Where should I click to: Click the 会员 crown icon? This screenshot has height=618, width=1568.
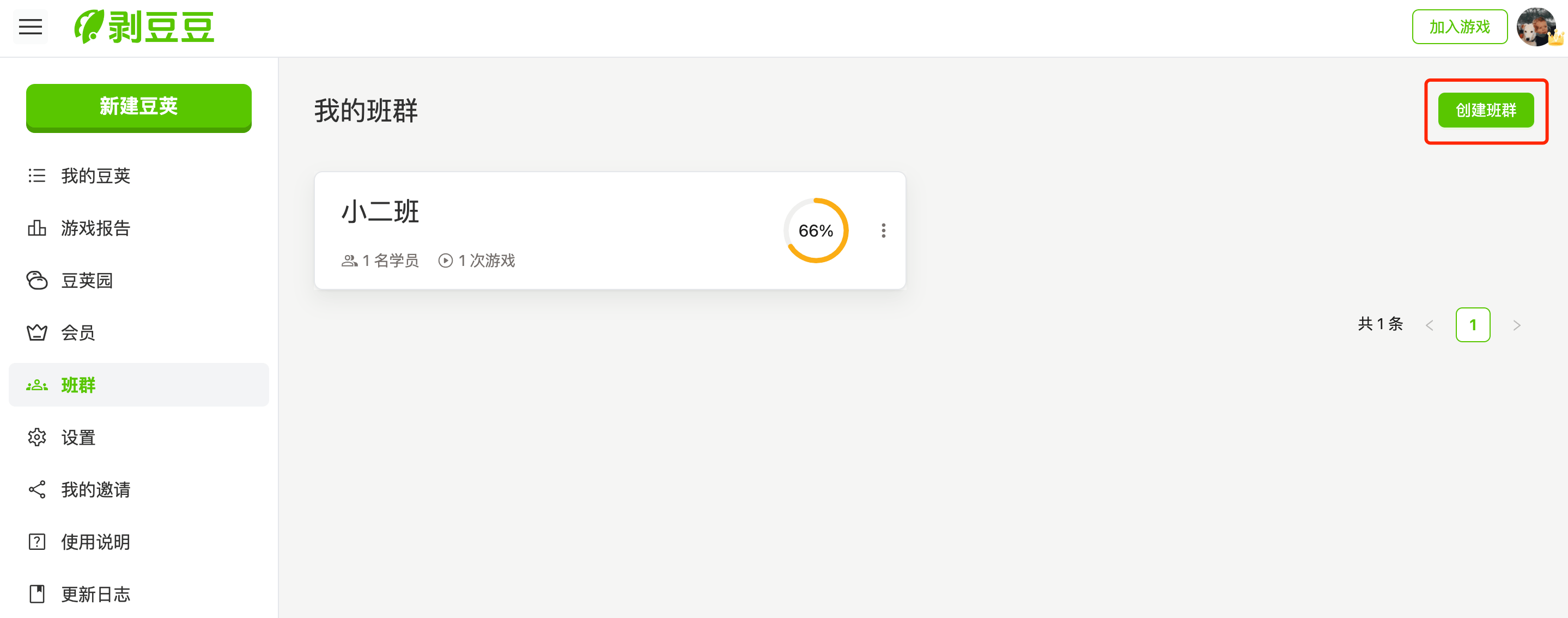point(37,333)
